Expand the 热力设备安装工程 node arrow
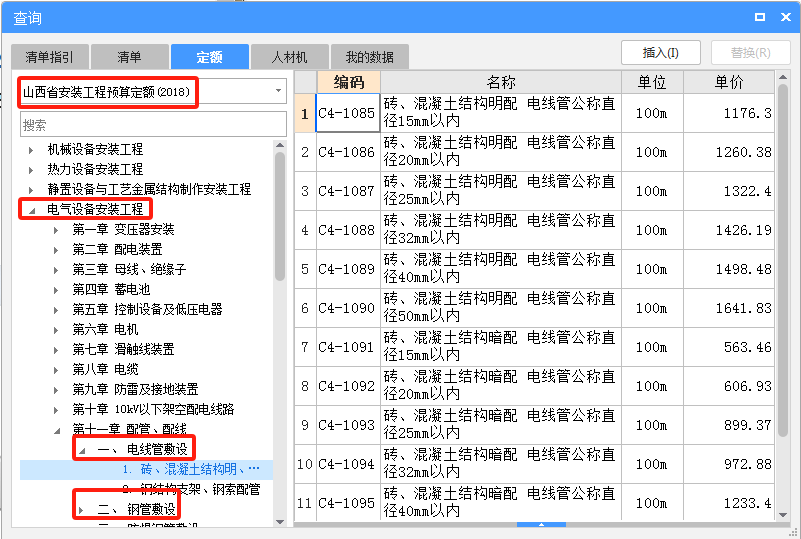The image size is (801, 539). 31,170
